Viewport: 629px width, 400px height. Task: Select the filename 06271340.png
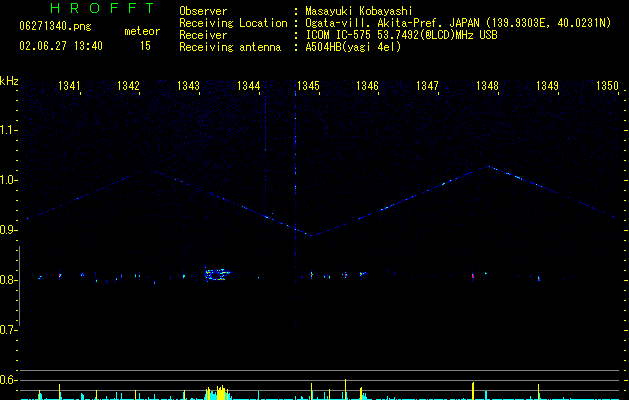pyautogui.click(x=55, y=27)
